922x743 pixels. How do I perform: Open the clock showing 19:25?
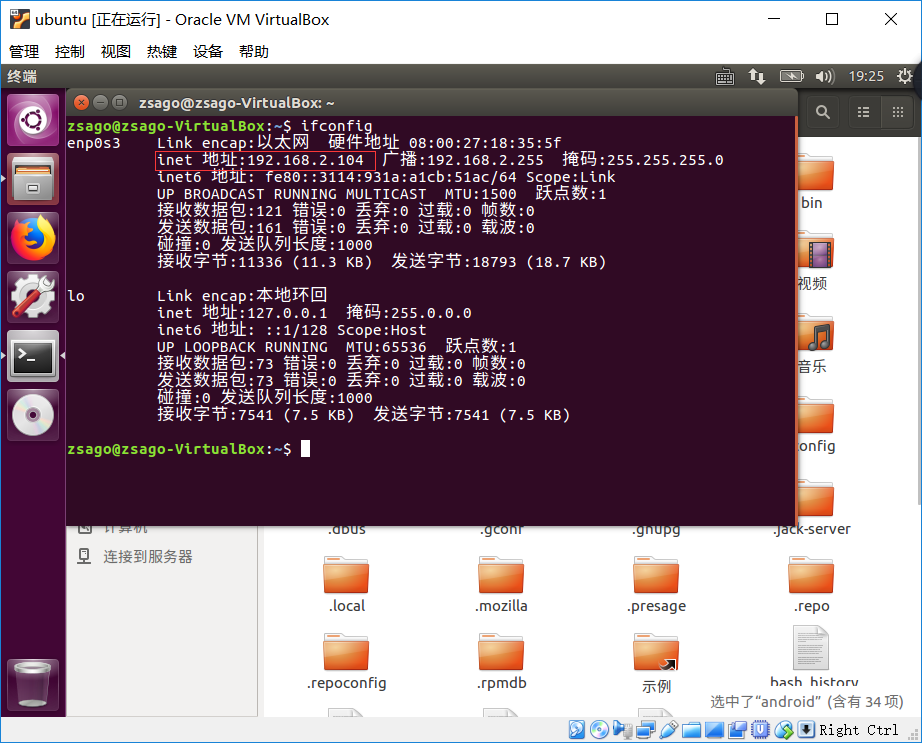[866, 76]
